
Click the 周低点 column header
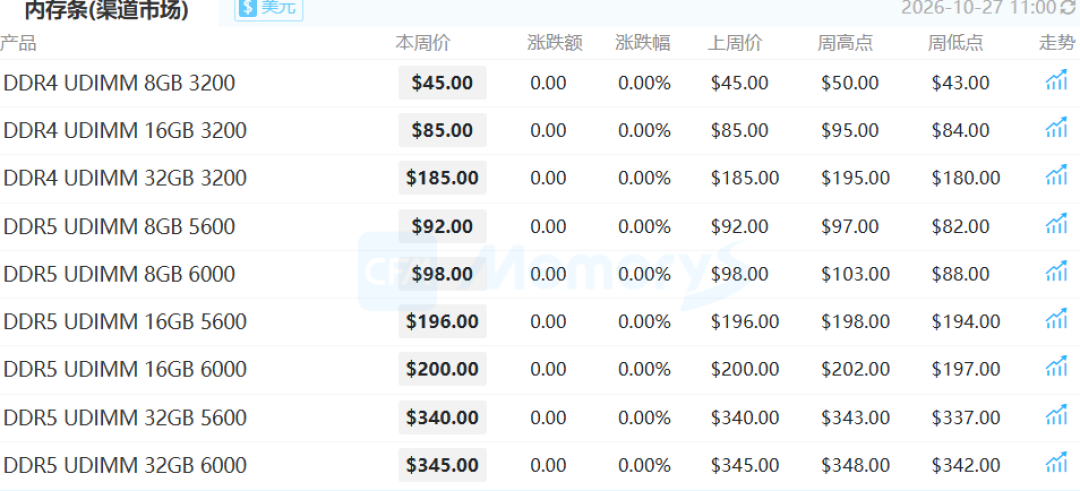point(955,43)
